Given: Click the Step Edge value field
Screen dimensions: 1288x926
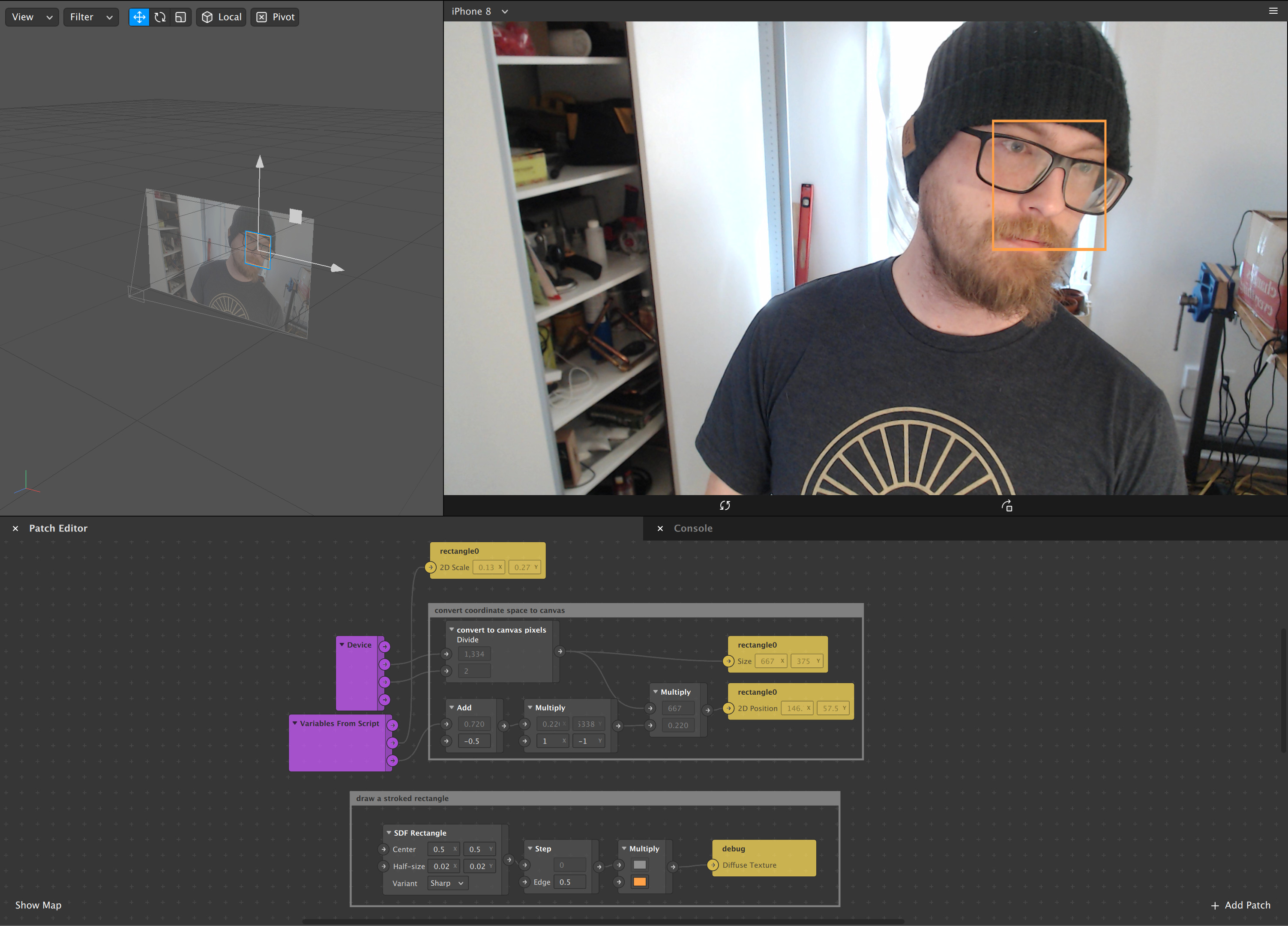Looking at the screenshot, I should coord(569,882).
